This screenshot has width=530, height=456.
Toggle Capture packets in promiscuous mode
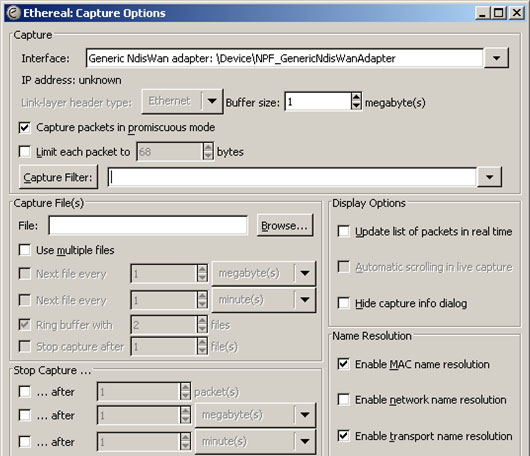24,128
